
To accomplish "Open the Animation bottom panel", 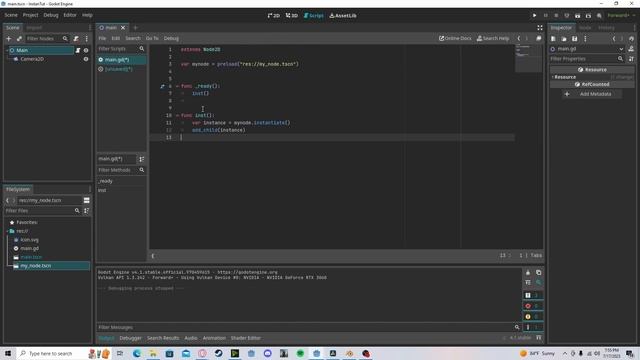I will coord(214,338).
